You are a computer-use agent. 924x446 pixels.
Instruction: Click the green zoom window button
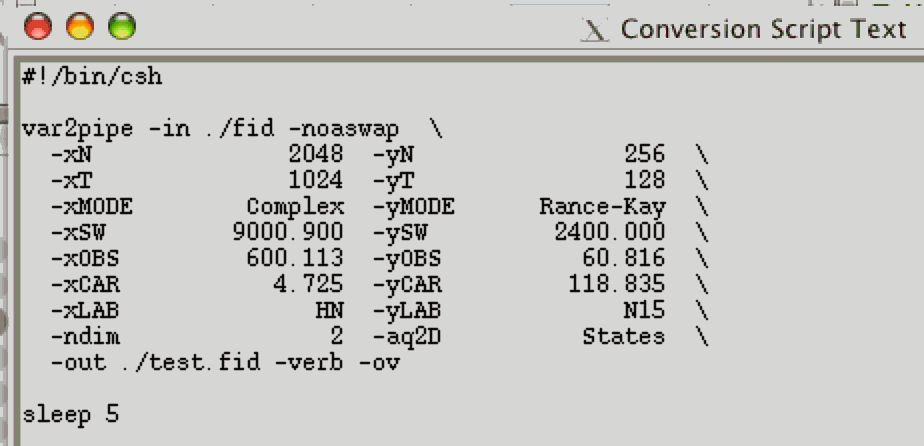click(121, 27)
